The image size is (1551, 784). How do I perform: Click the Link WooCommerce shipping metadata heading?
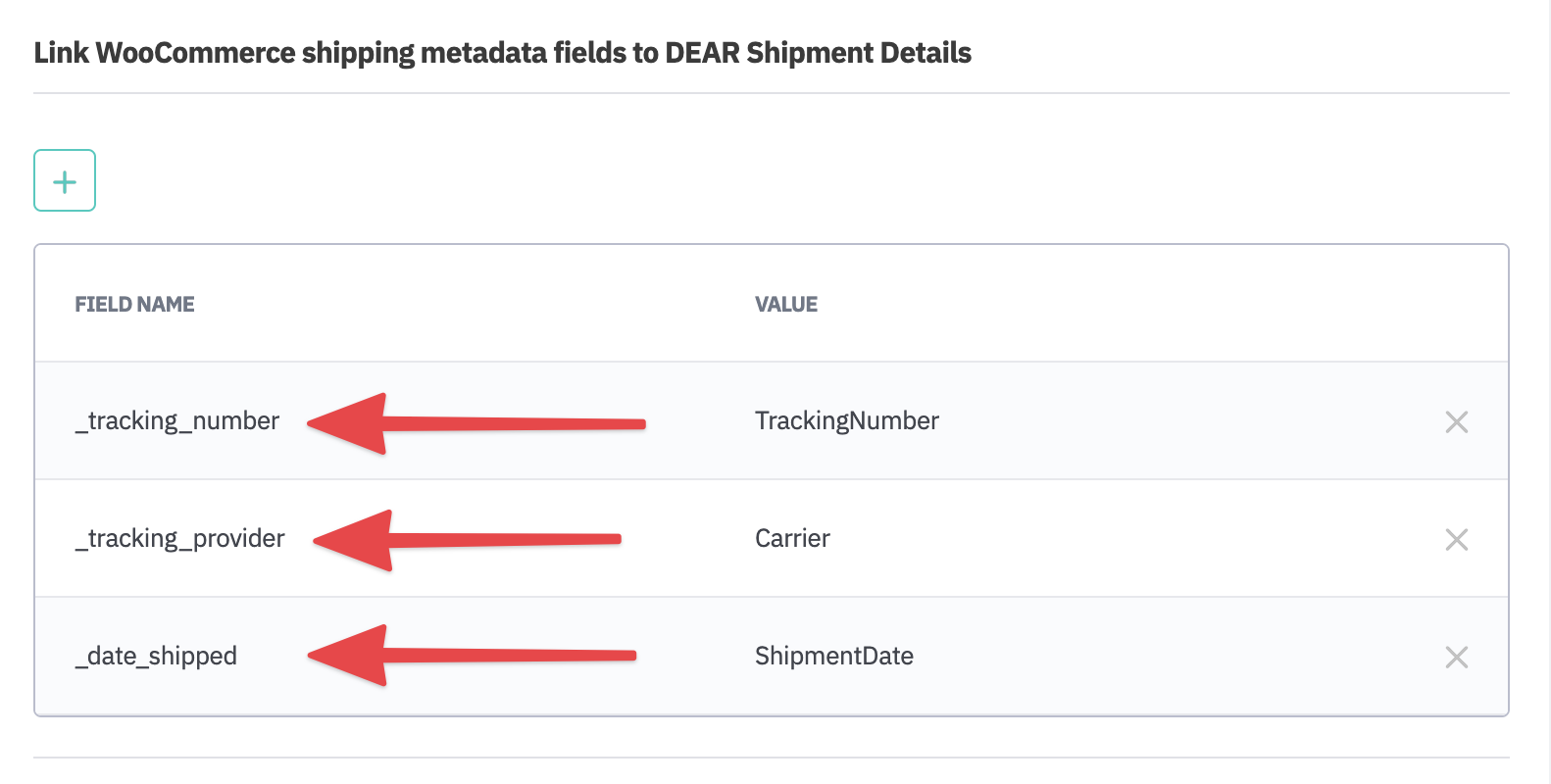pos(502,53)
